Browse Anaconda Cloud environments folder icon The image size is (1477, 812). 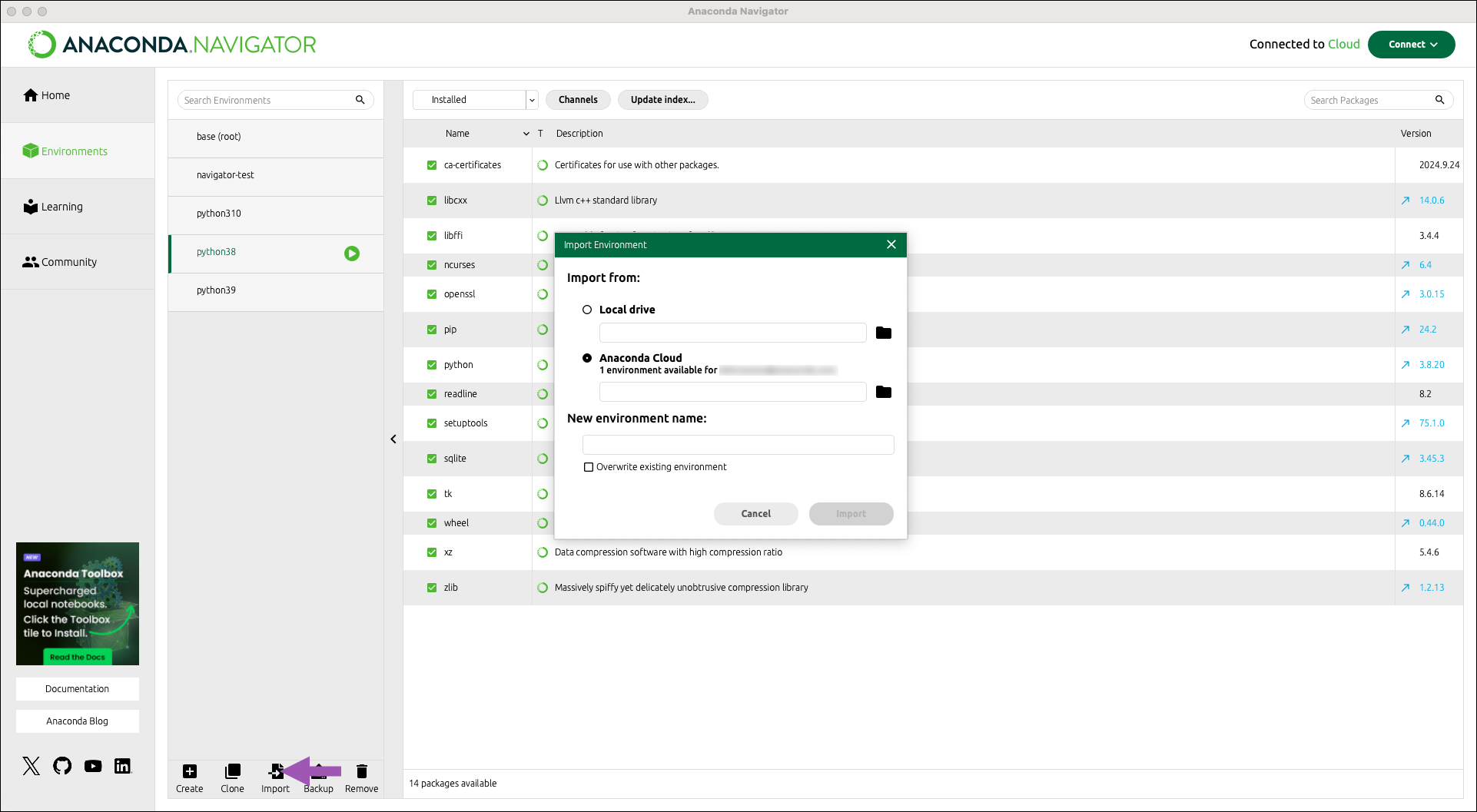click(x=884, y=392)
